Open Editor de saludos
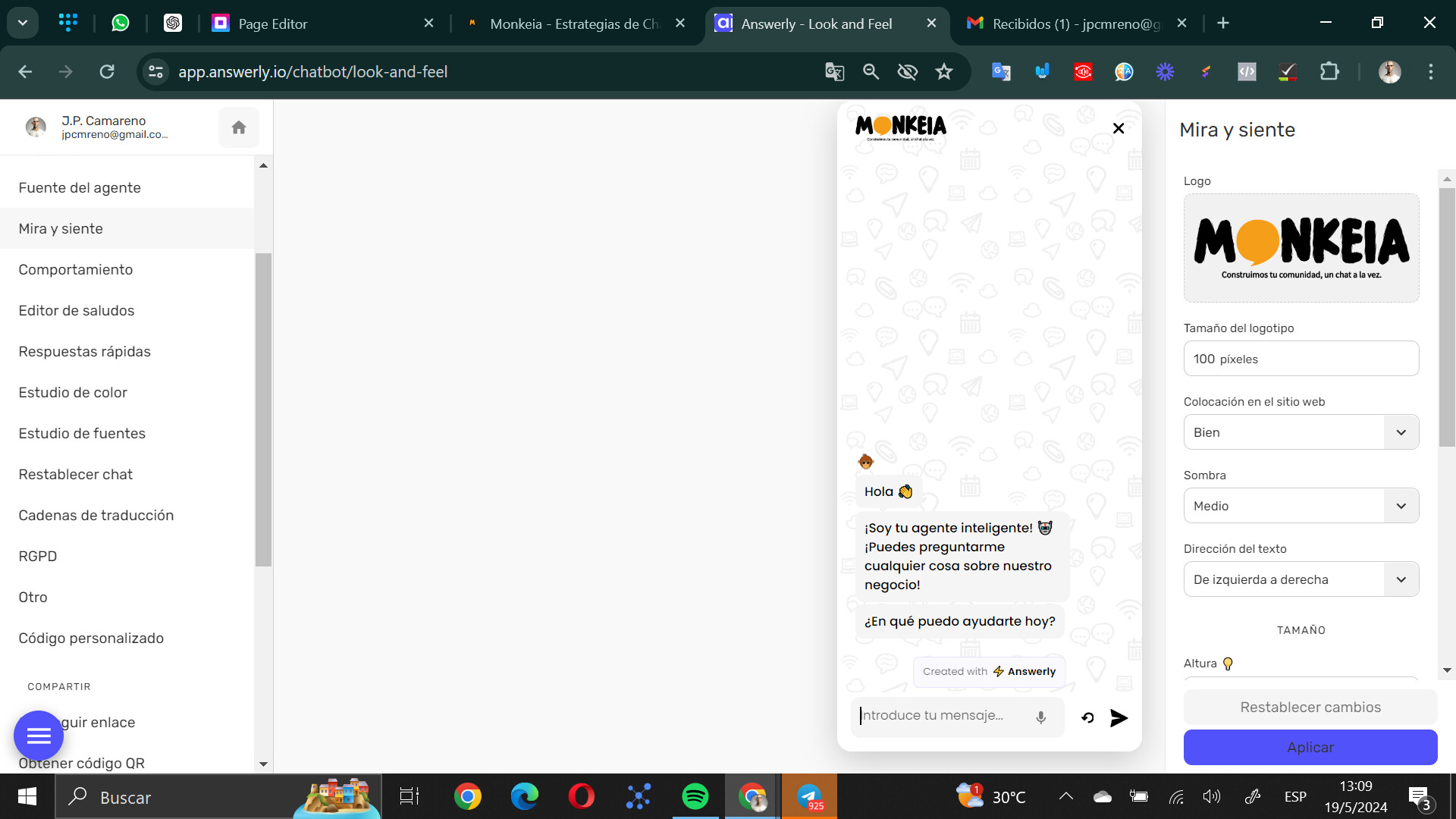The height and width of the screenshot is (819, 1456). click(x=127, y=310)
